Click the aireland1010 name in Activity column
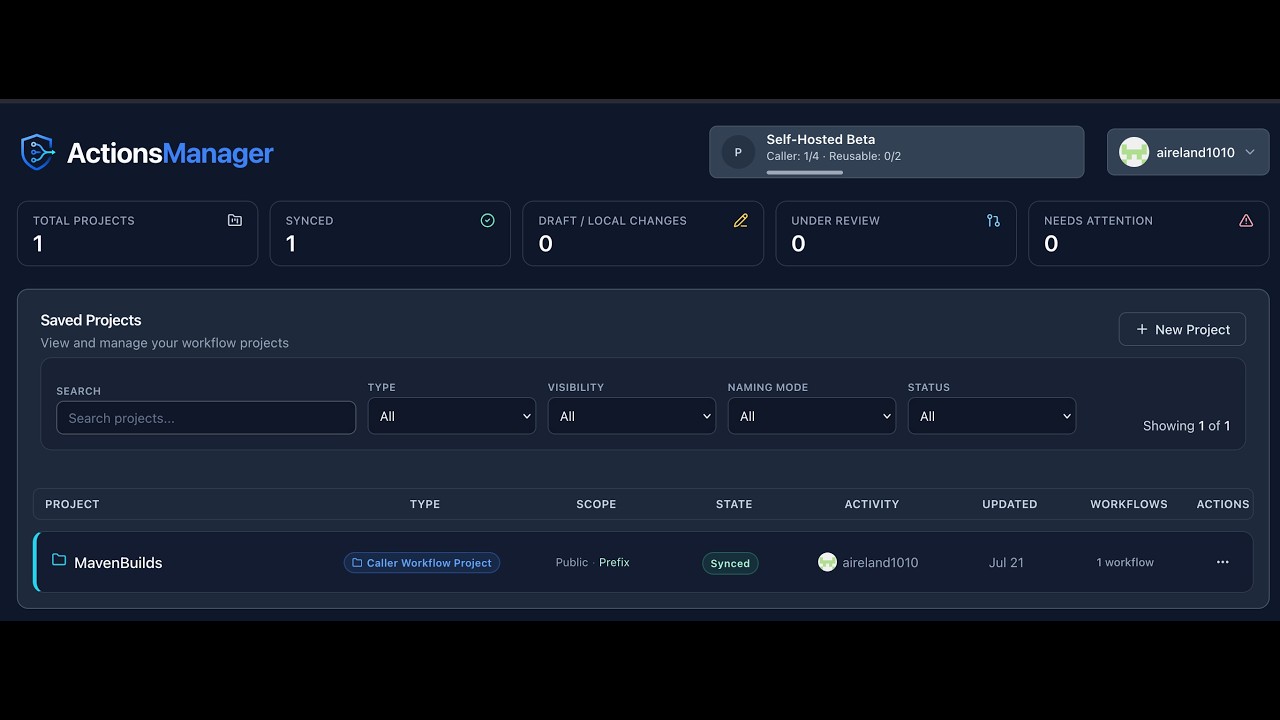The height and width of the screenshot is (720, 1280). [x=880, y=562]
